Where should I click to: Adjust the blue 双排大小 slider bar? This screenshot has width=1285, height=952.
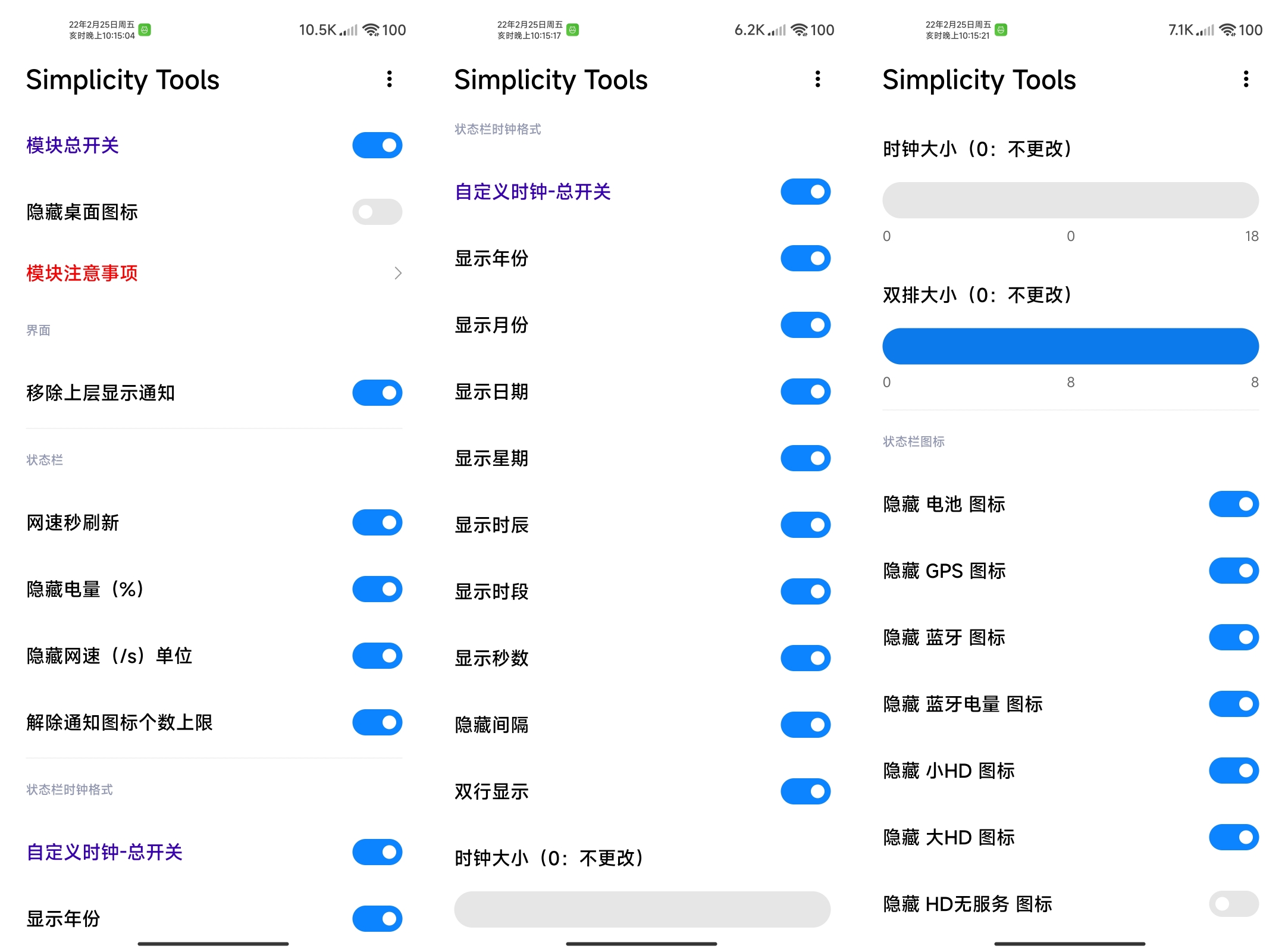1070,346
